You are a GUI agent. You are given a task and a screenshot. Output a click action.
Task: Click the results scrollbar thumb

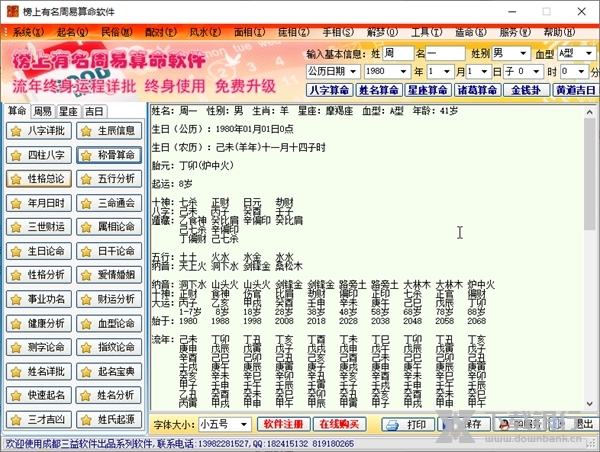pyautogui.click(x=590, y=174)
